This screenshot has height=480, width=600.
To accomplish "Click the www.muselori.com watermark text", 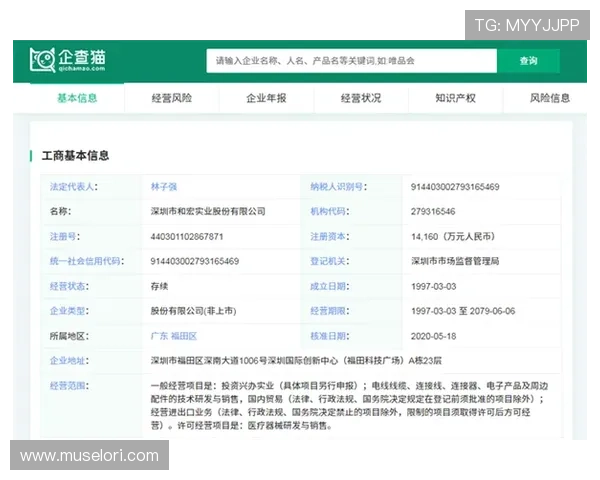I will click(x=89, y=456).
